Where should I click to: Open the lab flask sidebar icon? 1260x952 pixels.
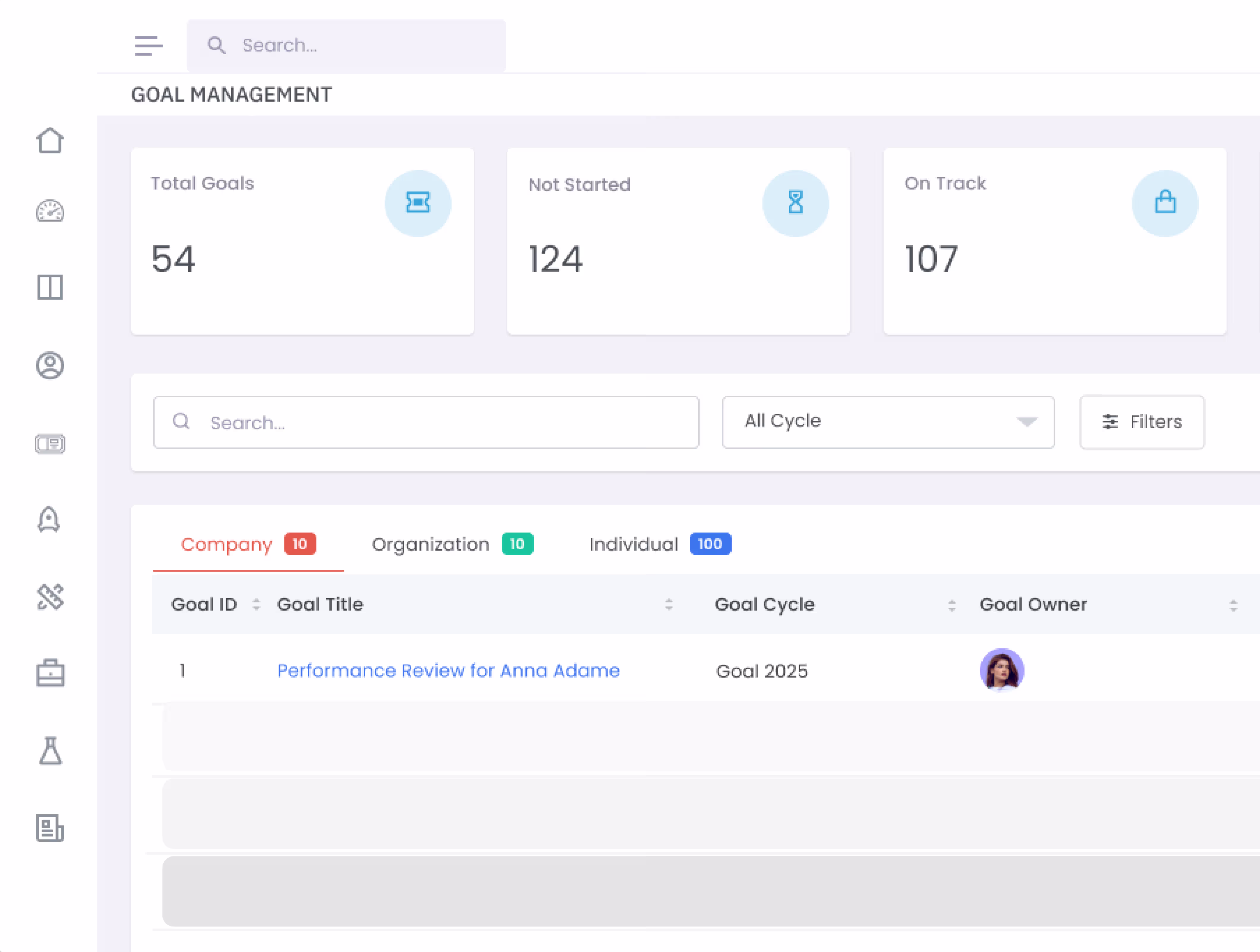coord(50,751)
